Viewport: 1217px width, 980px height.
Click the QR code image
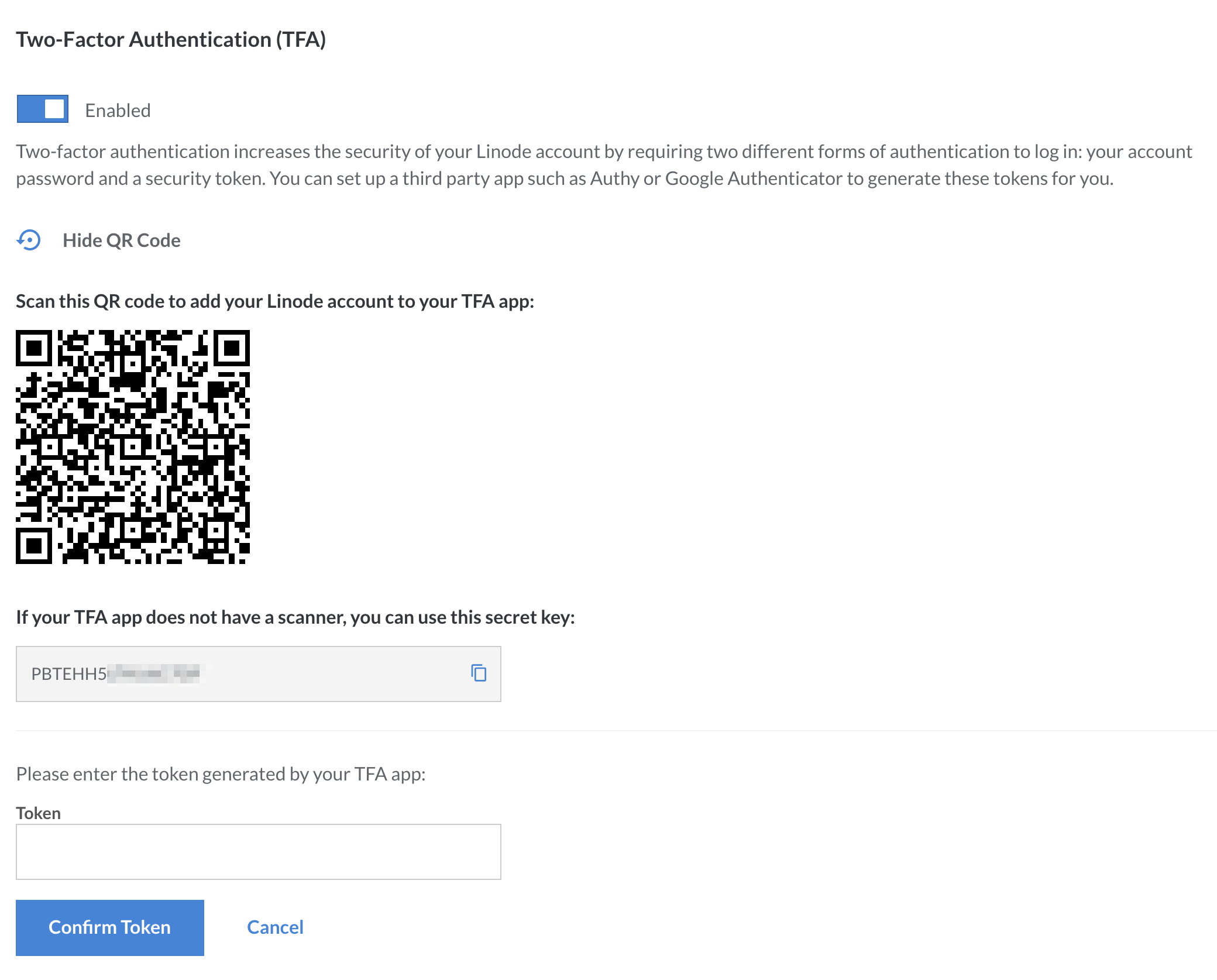coord(133,447)
